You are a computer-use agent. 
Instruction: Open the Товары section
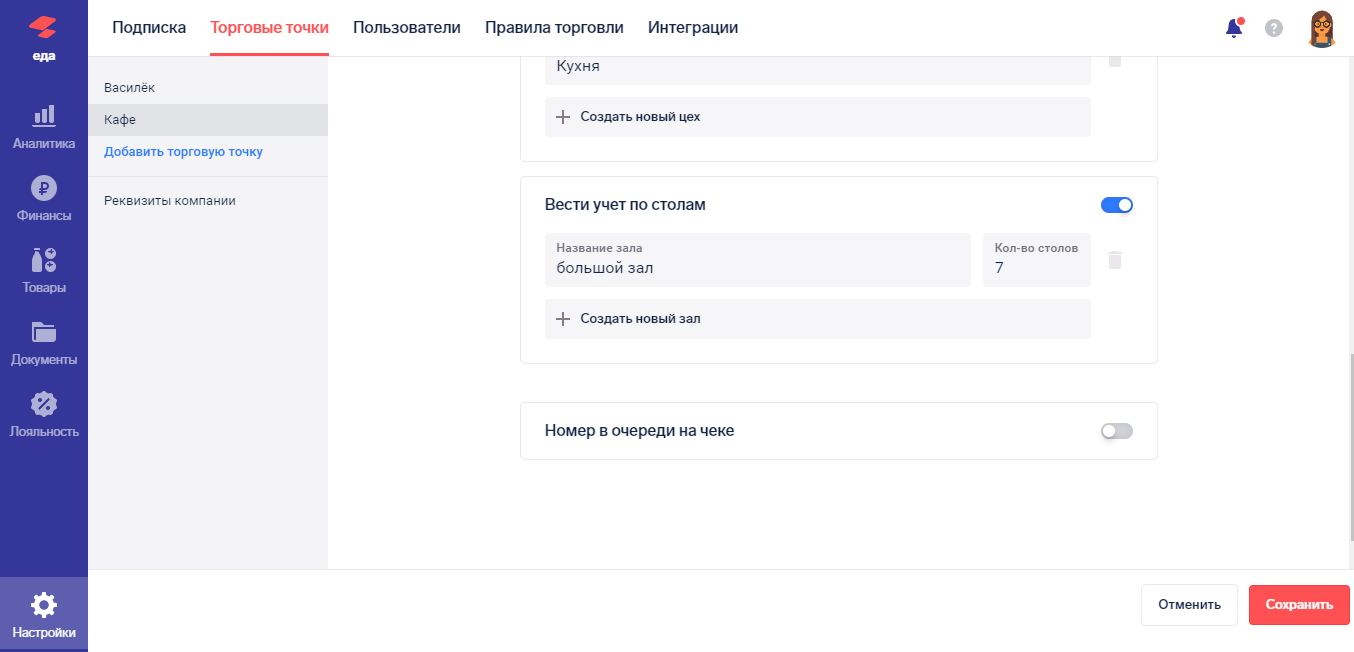click(44, 271)
